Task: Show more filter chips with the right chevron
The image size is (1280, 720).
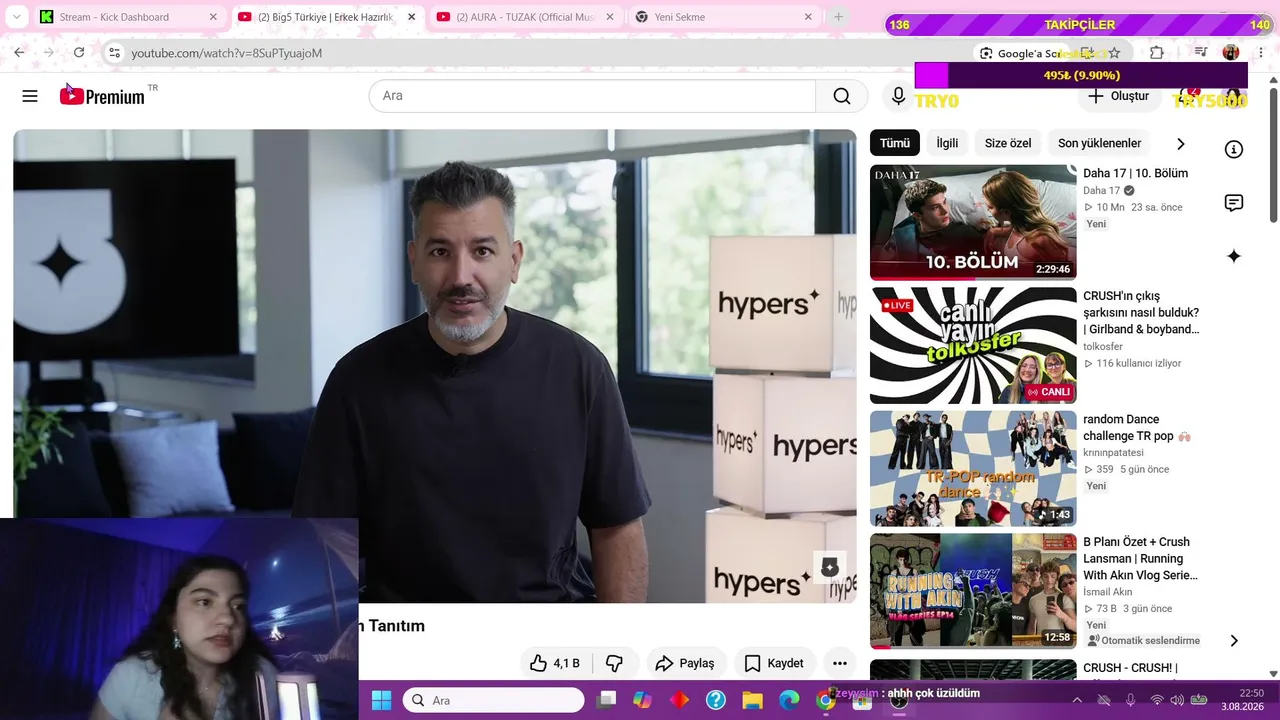Action: tap(1180, 144)
